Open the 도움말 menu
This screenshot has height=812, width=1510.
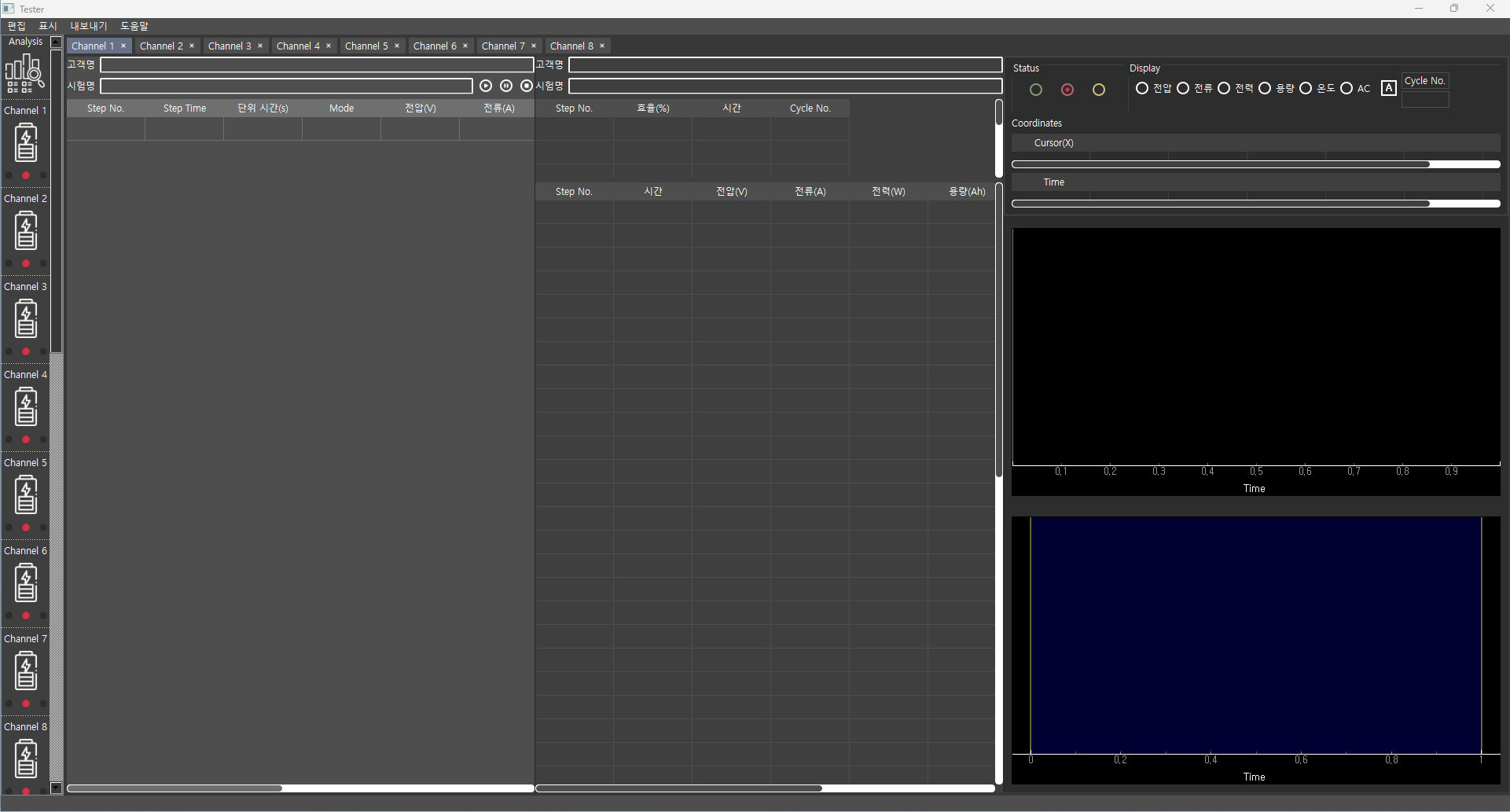tap(134, 26)
